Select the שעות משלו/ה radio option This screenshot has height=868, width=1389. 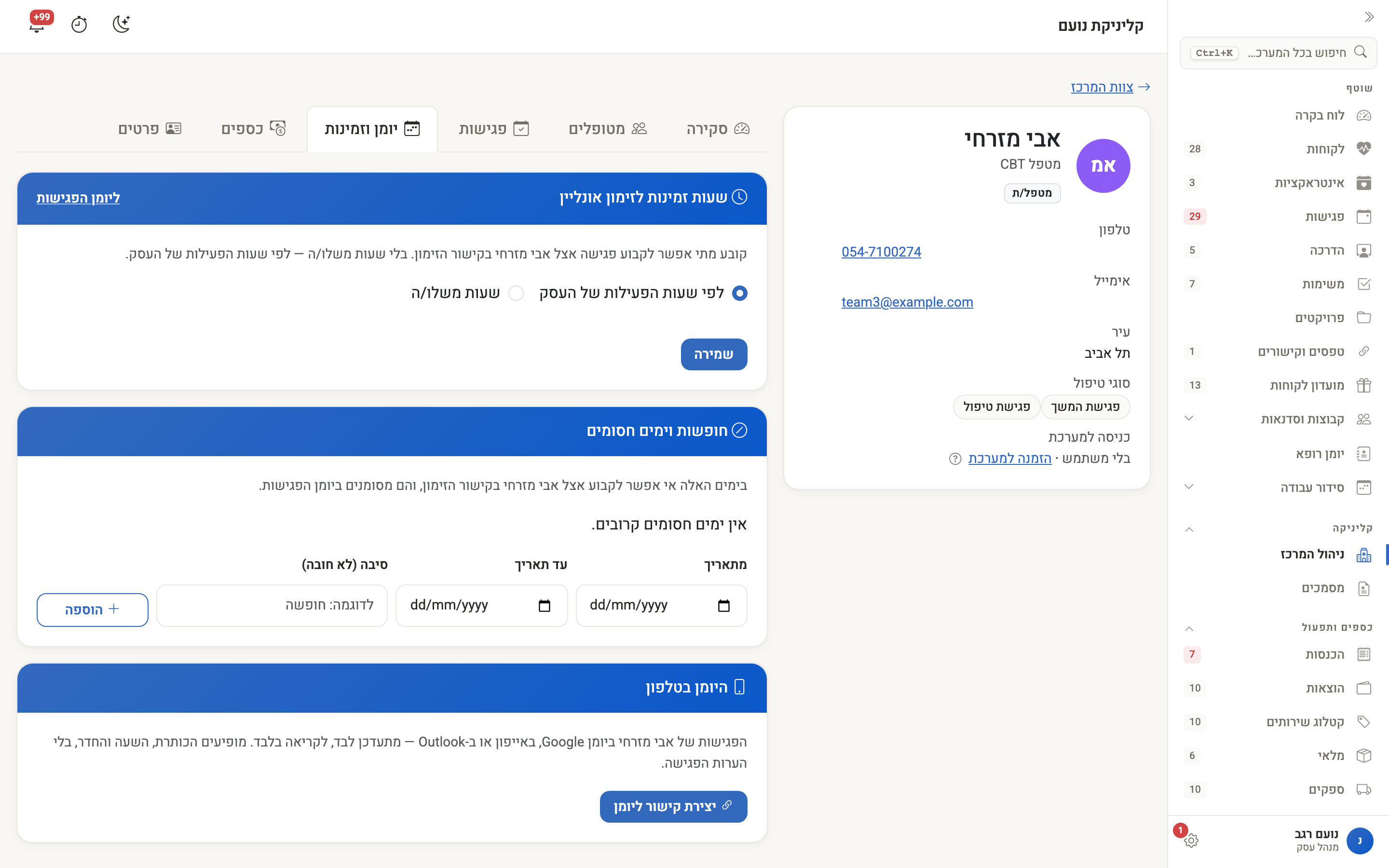tap(516, 293)
